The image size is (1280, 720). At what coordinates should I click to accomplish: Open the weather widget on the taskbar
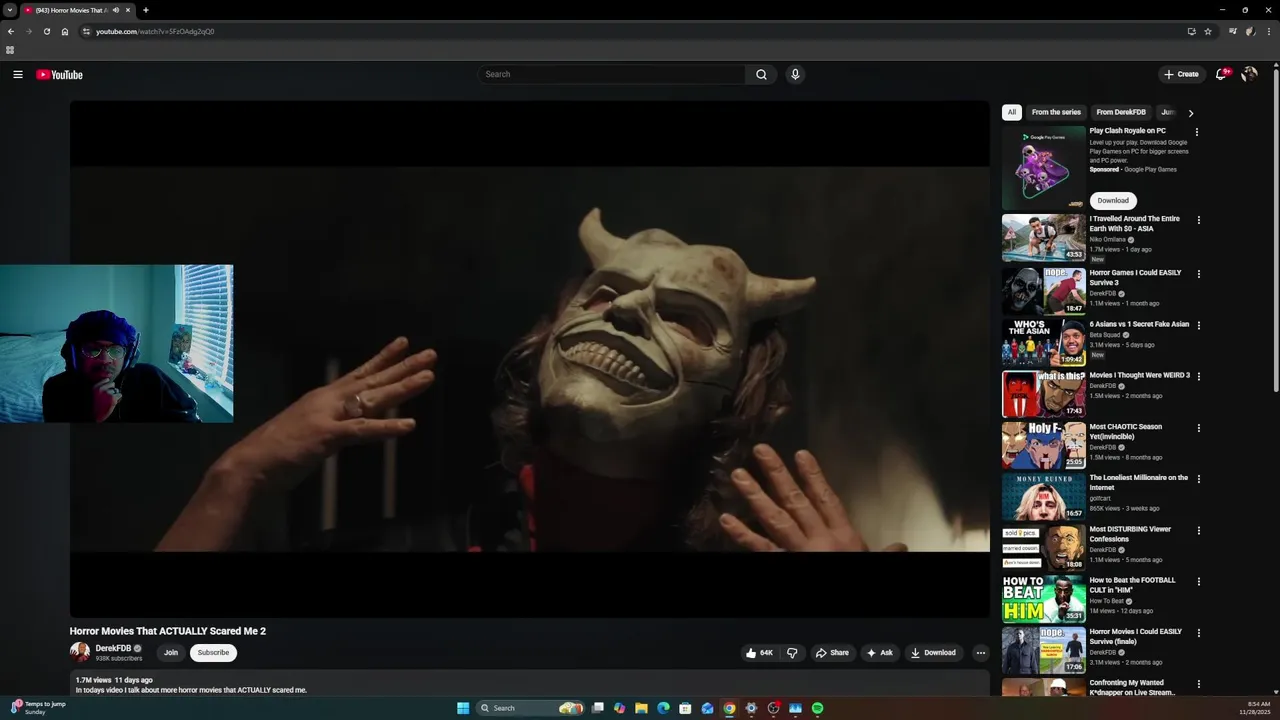[x=38, y=708]
